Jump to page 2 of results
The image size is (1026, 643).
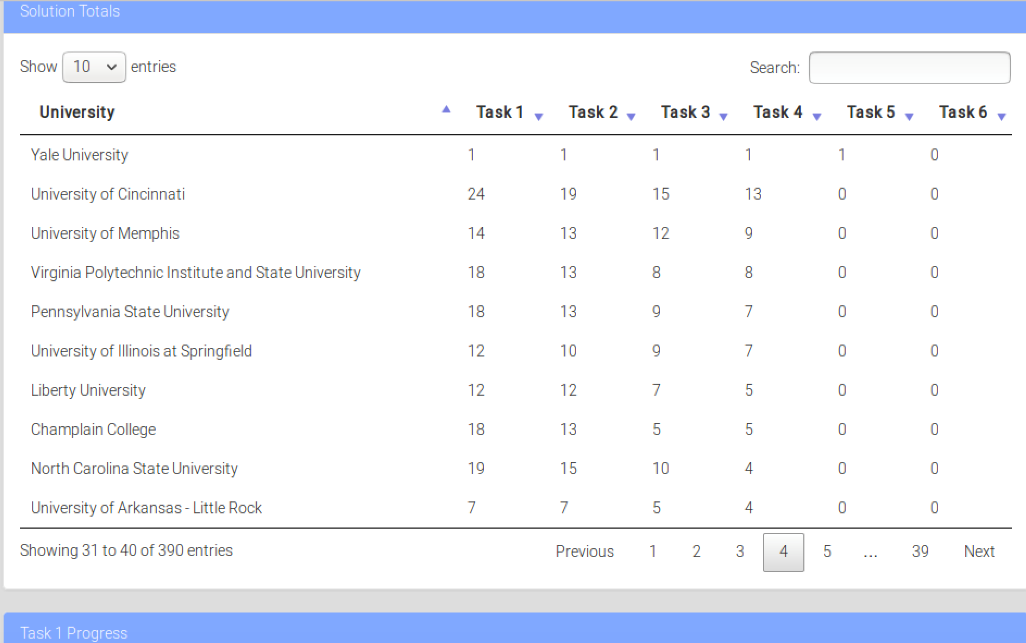click(x=697, y=552)
